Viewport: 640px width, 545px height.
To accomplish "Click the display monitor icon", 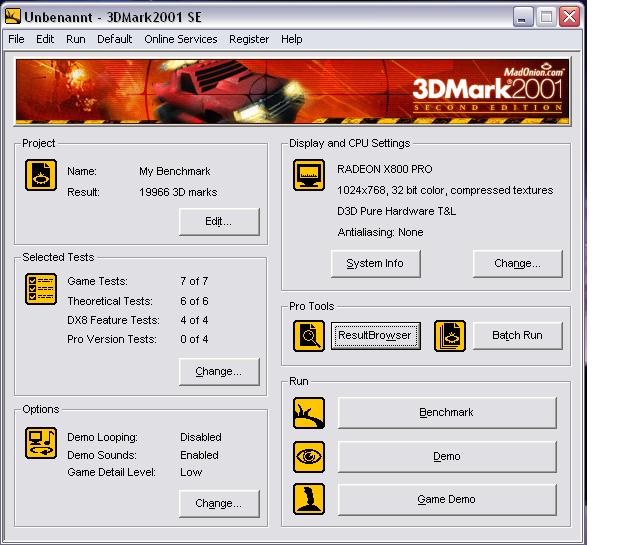I will [x=309, y=175].
